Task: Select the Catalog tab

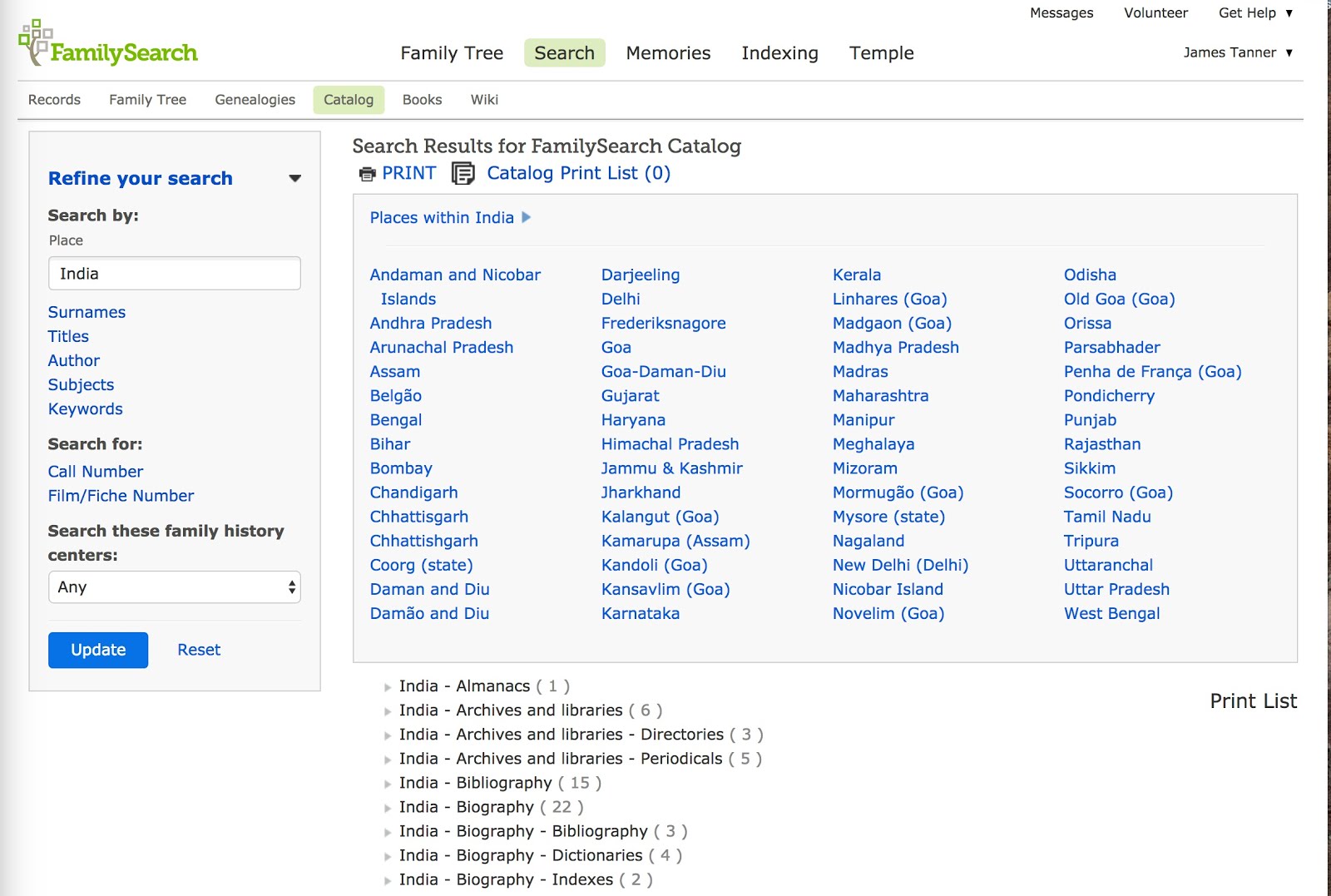Action: 349,100
